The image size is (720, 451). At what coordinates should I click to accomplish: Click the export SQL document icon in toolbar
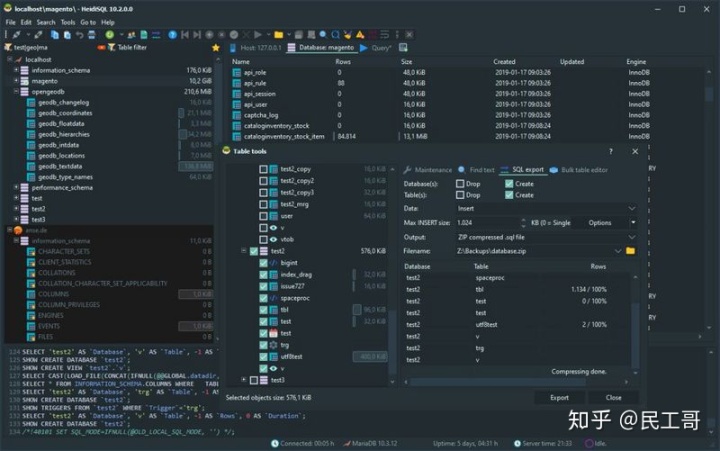click(x=144, y=34)
